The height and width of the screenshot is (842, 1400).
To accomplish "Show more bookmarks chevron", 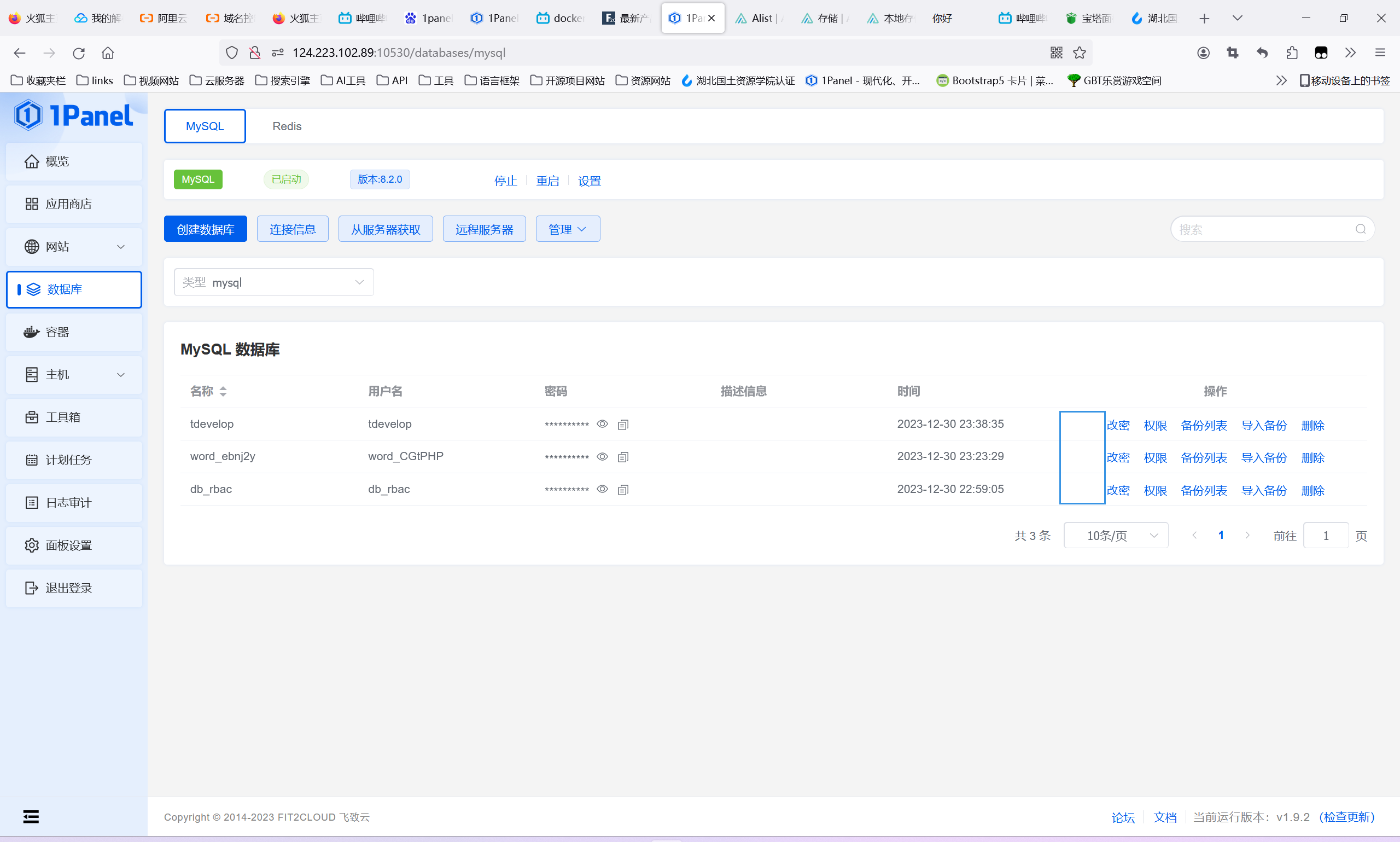I will tap(1281, 80).
